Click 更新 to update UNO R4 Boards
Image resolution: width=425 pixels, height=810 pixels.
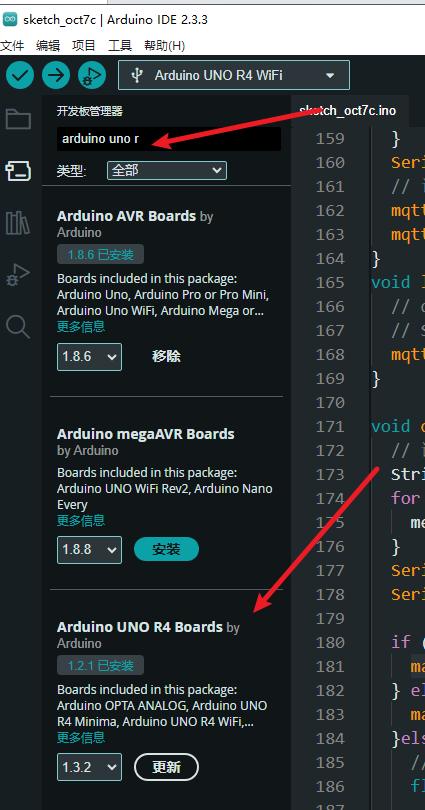tap(166, 767)
